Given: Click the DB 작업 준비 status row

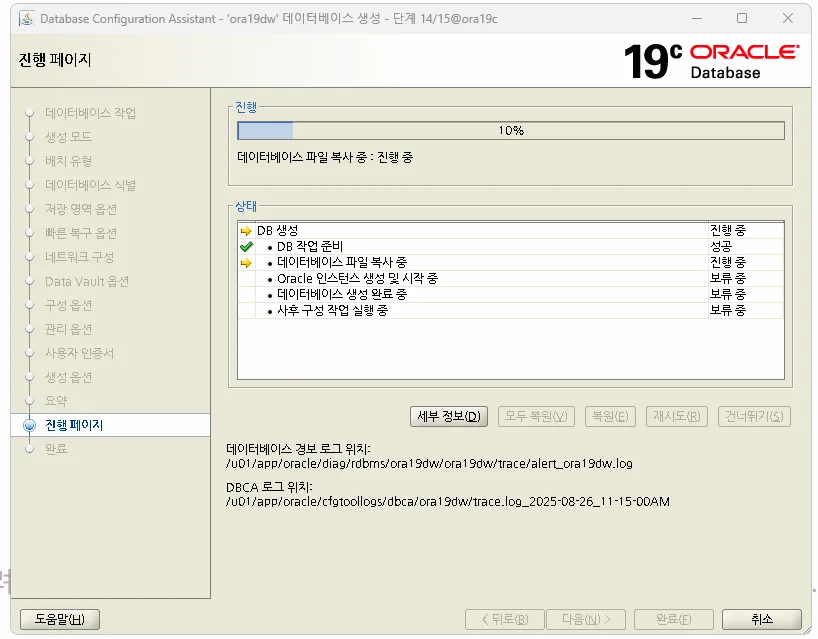Looking at the screenshot, I should pyautogui.click(x=511, y=246).
